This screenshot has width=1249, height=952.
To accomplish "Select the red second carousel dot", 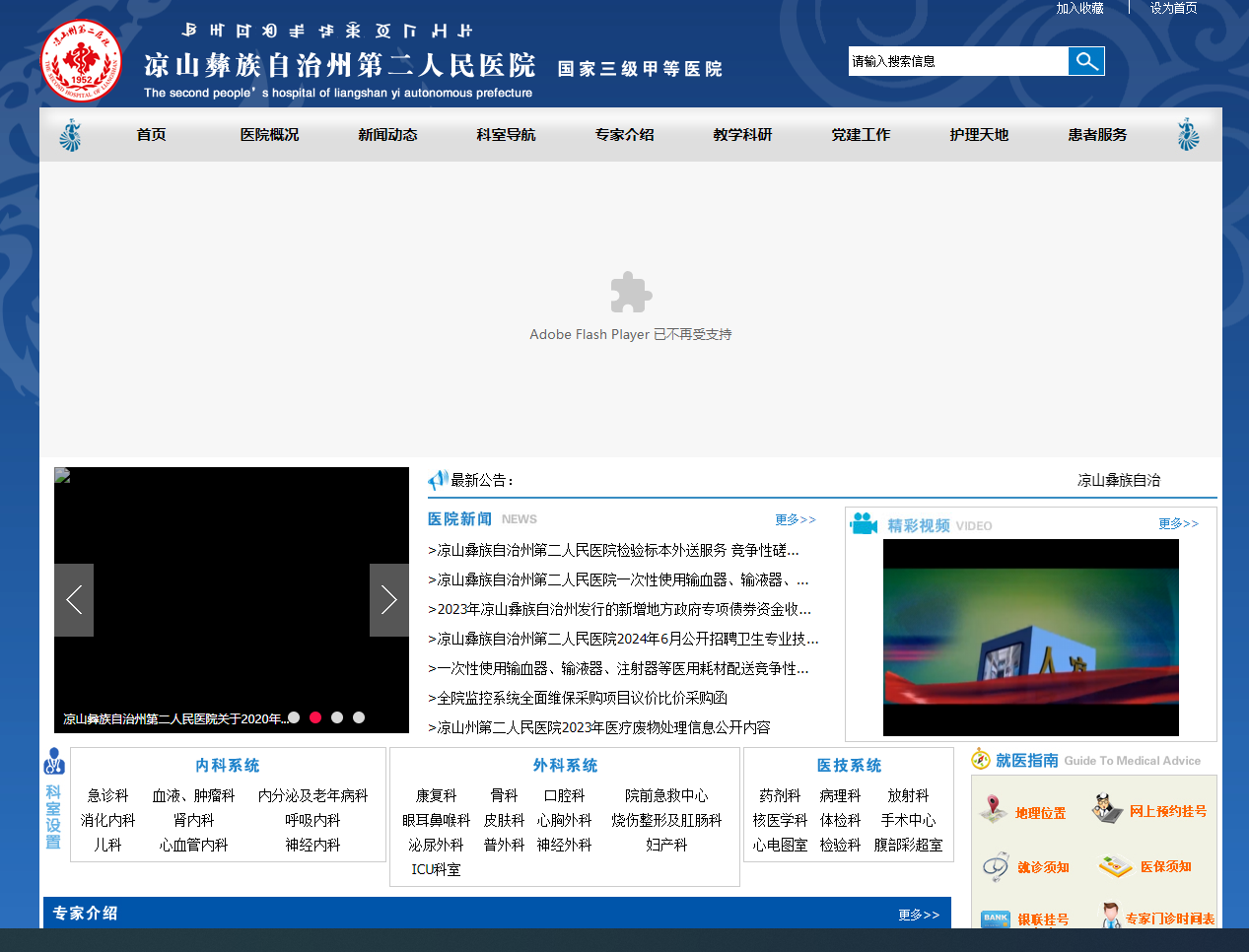I will pos(315,717).
